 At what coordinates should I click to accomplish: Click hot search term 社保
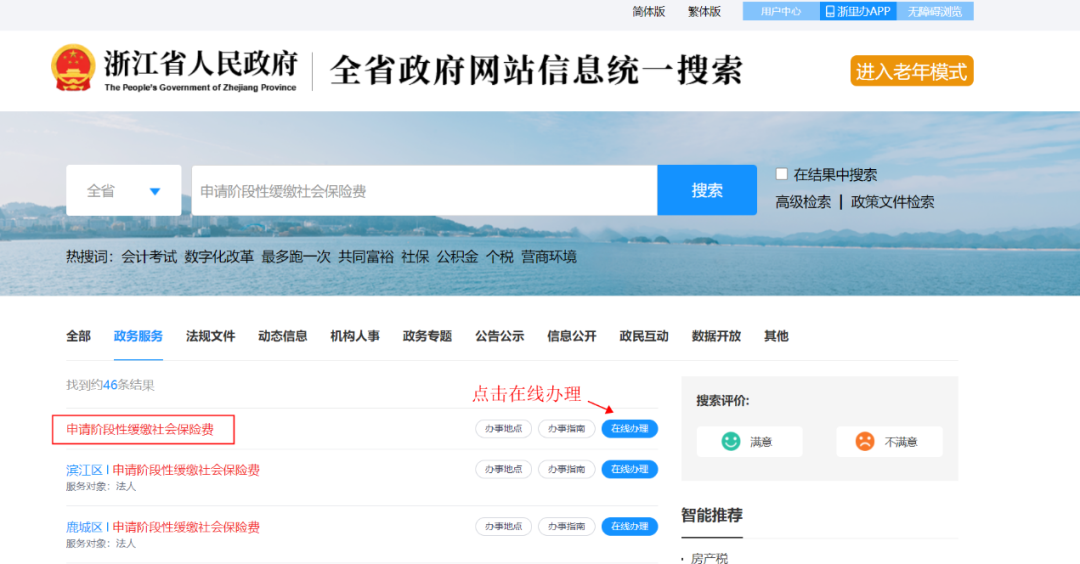click(x=415, y=257)
